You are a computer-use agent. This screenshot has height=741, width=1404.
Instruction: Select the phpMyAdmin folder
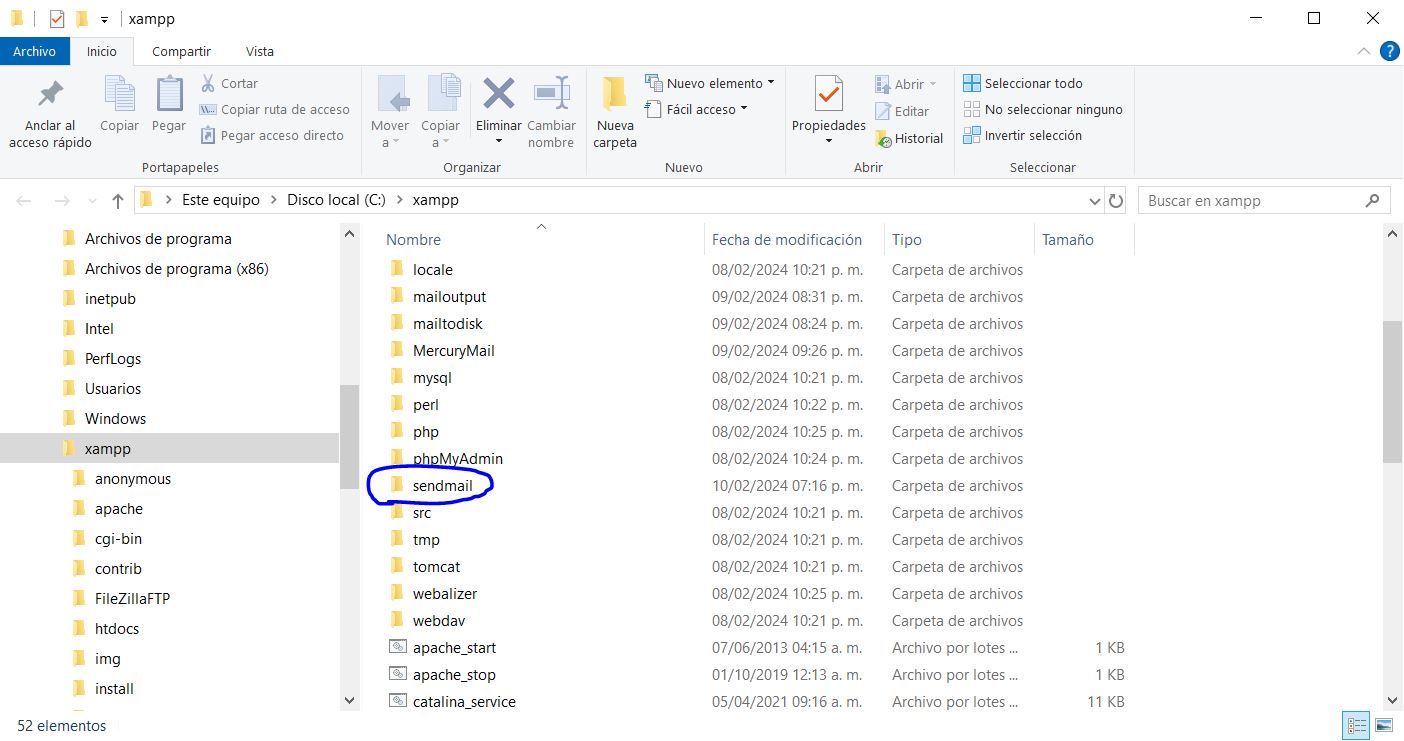click(x=457, y=459)
